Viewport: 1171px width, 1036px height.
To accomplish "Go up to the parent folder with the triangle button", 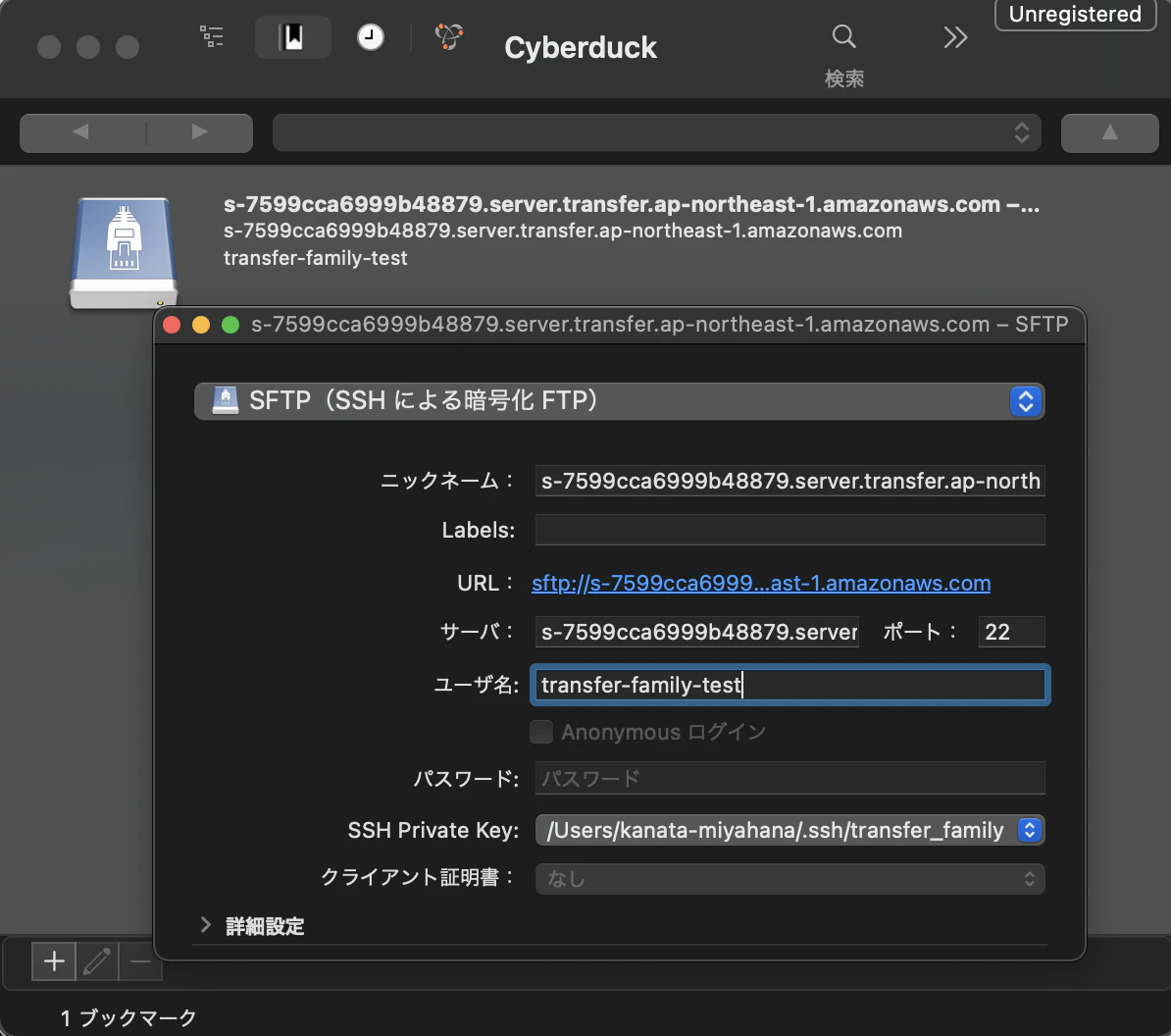I will pyautogui.click(x=1110, y=133).
